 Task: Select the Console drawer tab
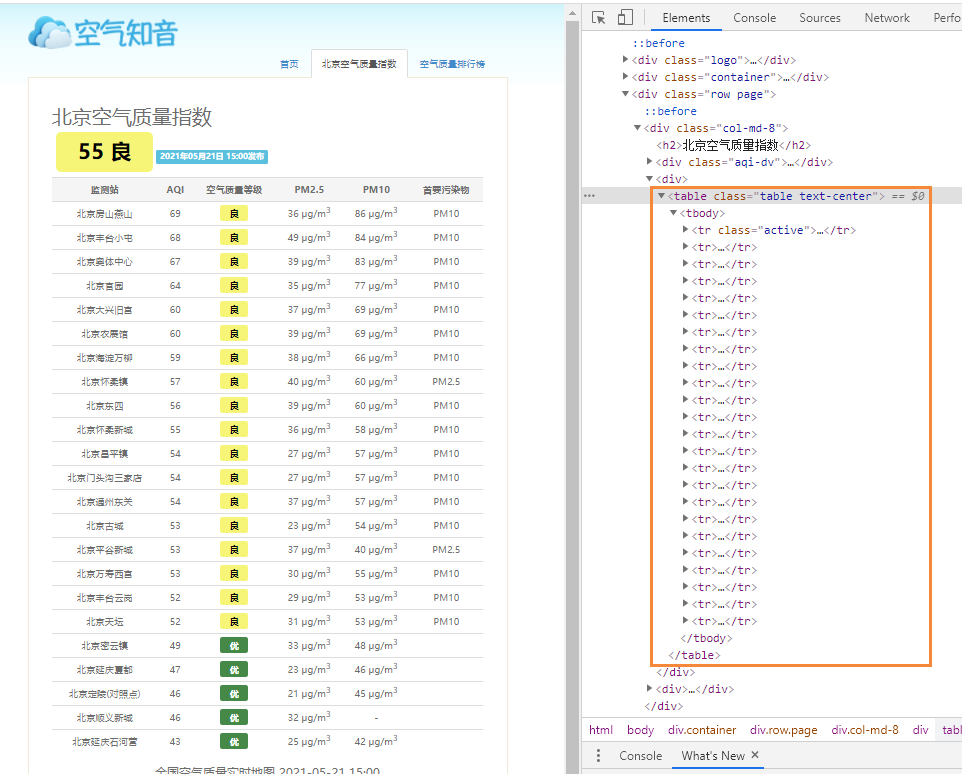(x=640, y=756)
